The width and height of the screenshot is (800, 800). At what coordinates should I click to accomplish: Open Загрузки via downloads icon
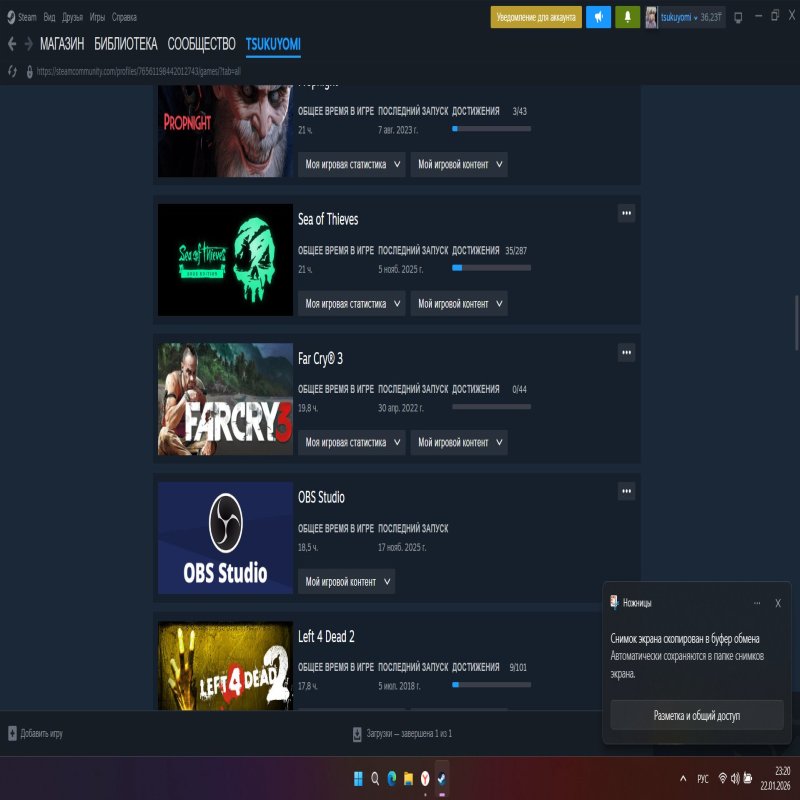tap(357, 732)
